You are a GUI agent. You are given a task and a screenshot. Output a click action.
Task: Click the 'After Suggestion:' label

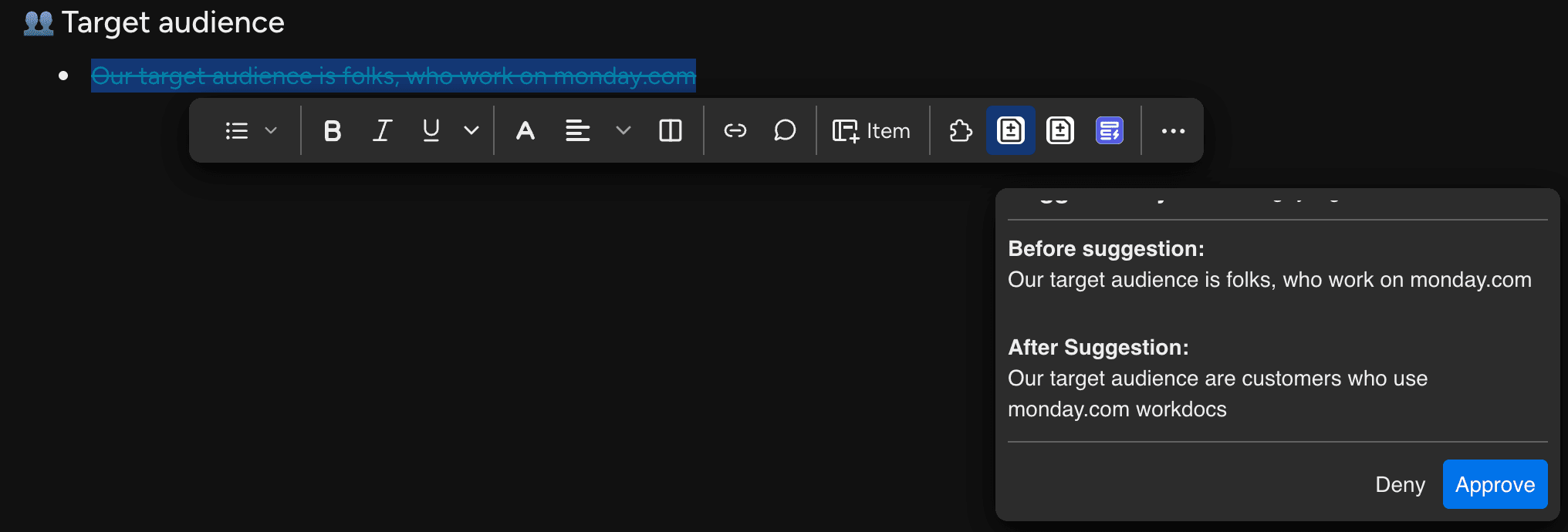point(1098,348)
